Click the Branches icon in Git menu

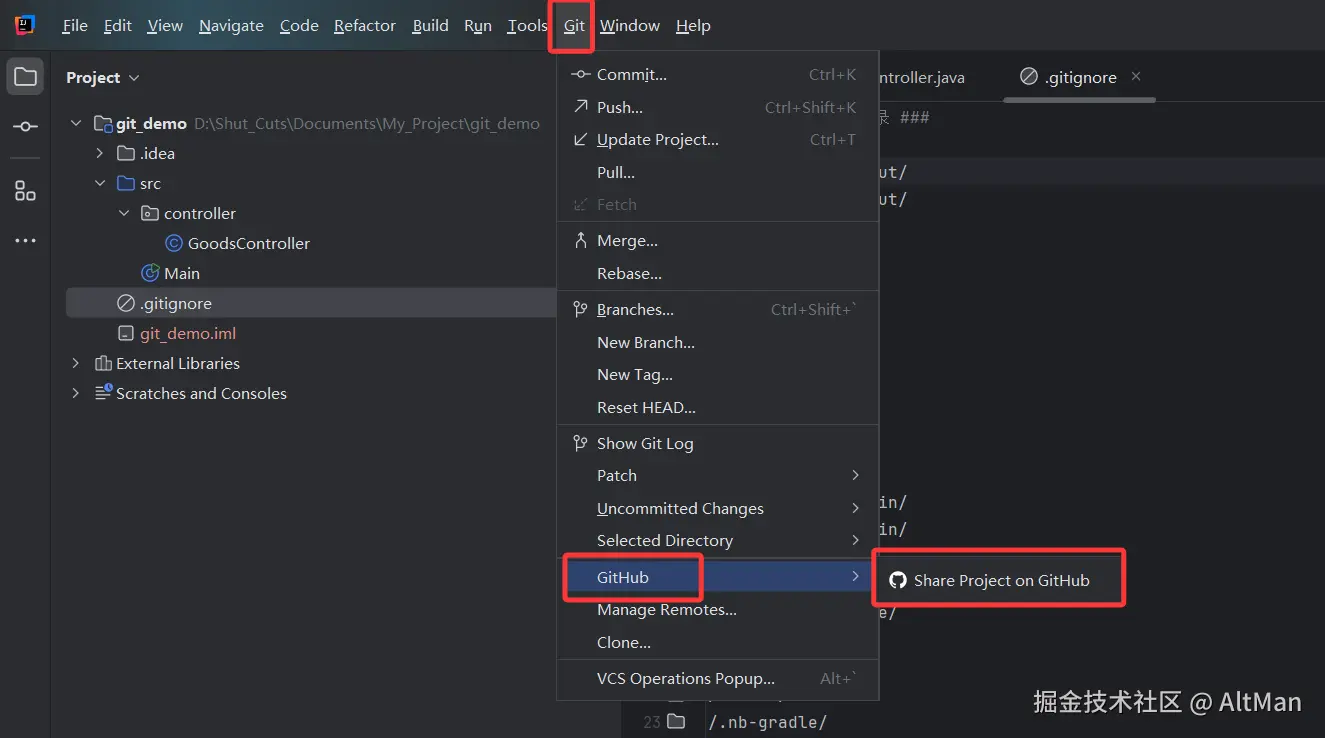click(580, 309)
